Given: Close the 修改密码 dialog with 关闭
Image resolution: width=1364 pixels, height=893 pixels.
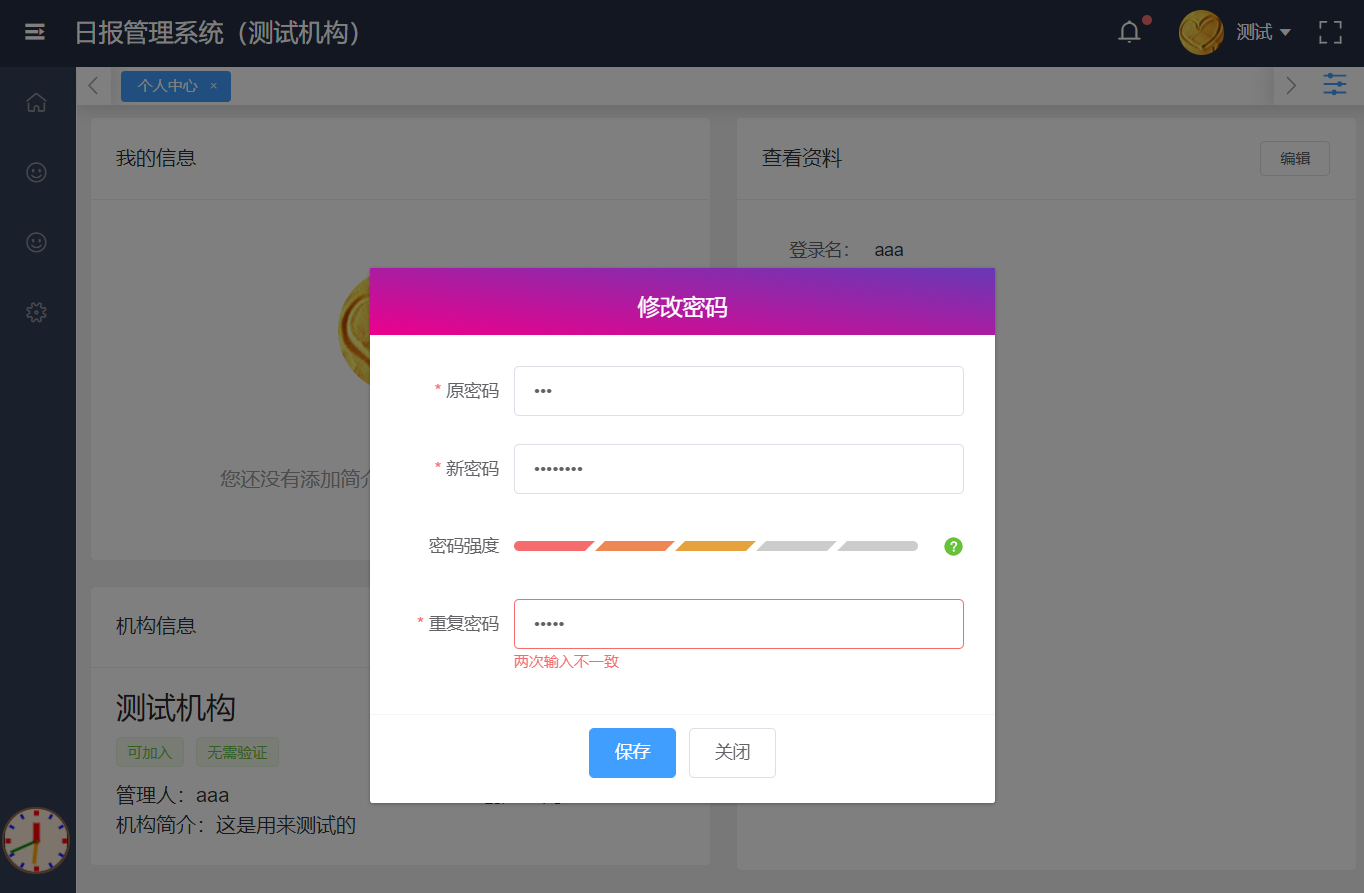Looking at the screenshot, I should (732, 752).
